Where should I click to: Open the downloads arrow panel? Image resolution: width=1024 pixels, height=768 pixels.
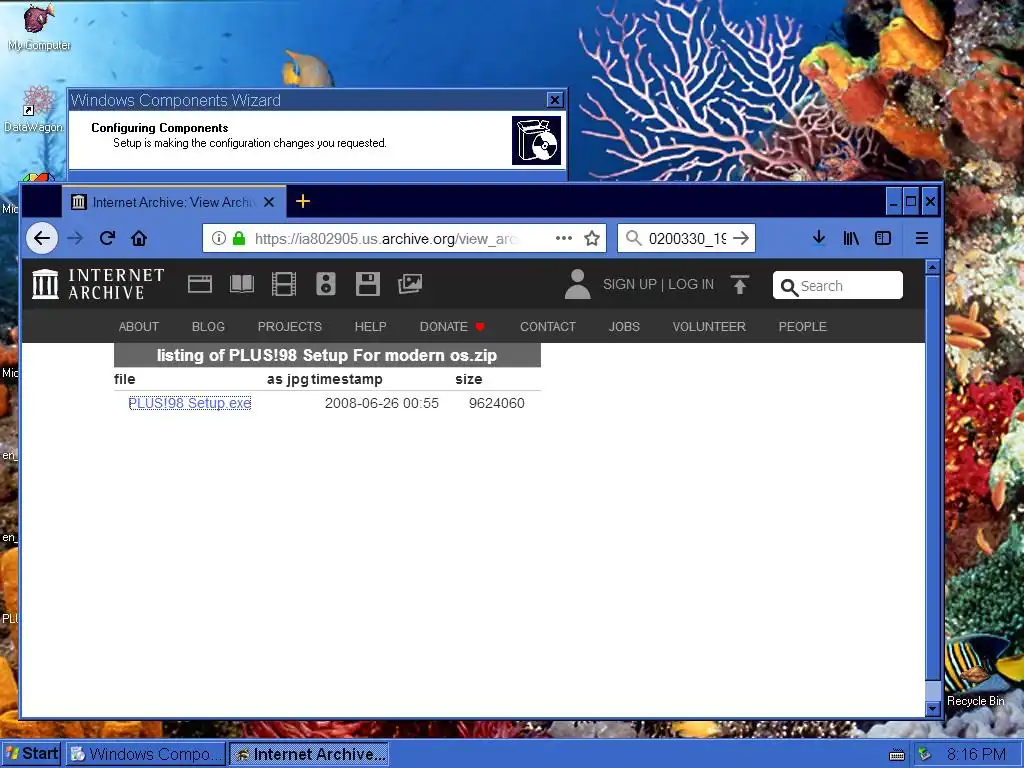[819, 238]
